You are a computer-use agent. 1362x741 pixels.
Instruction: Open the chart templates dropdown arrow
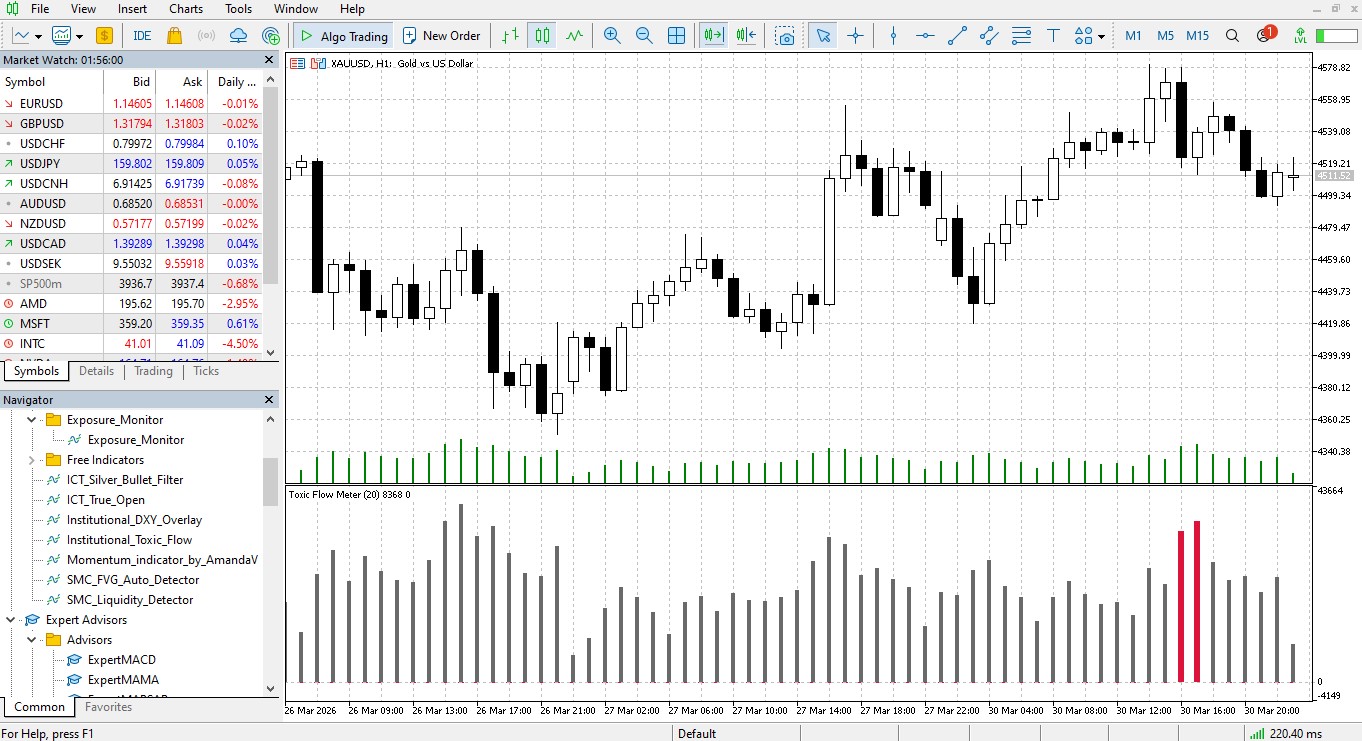(x=78, y=36)
